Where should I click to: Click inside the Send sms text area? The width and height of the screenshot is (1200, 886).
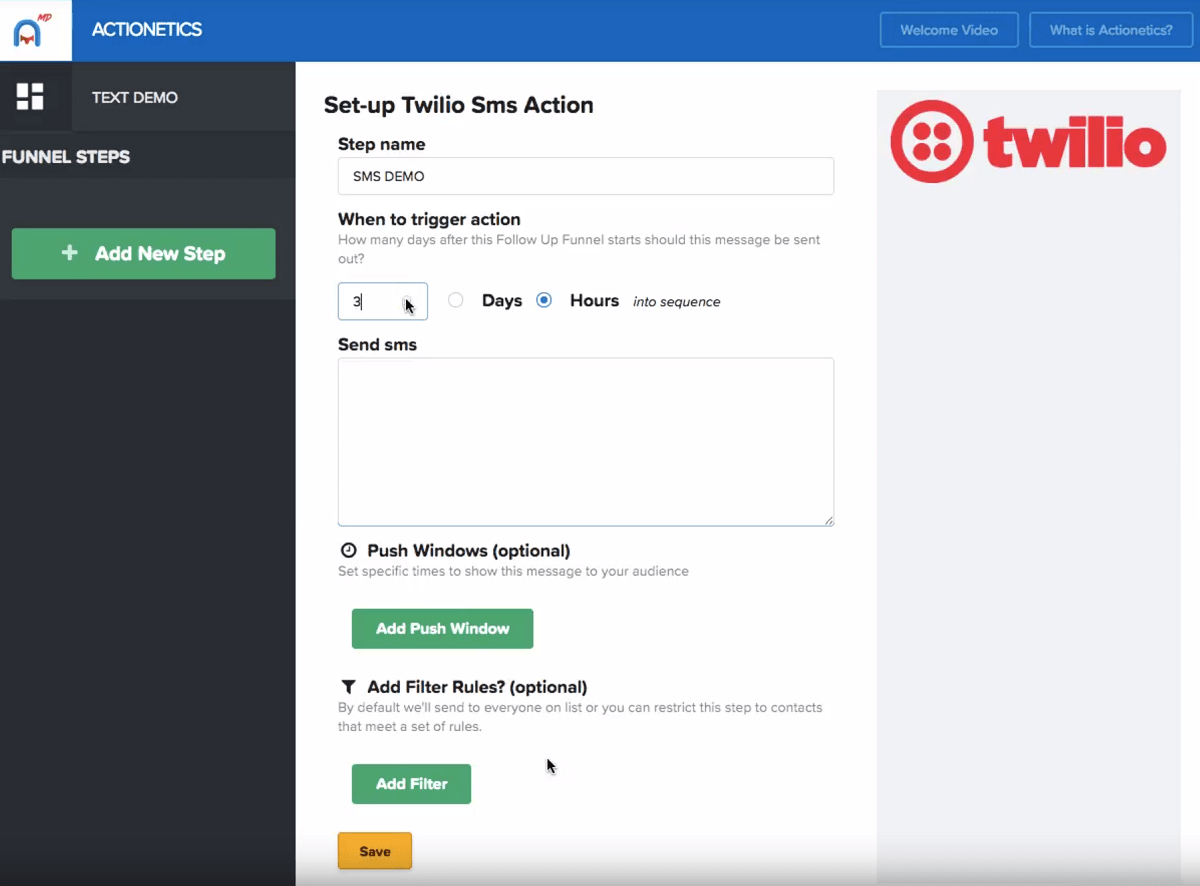(586, 442)
